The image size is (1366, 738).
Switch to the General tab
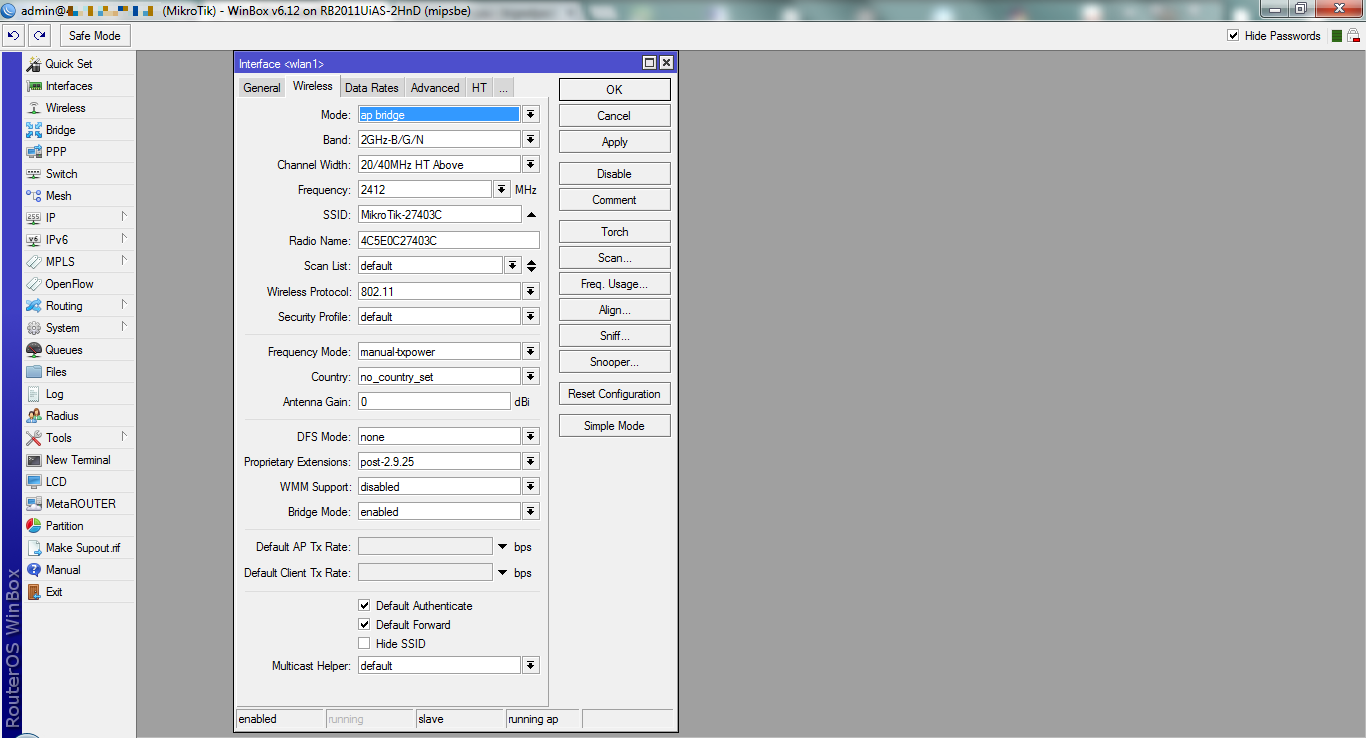tap(262, 88)
